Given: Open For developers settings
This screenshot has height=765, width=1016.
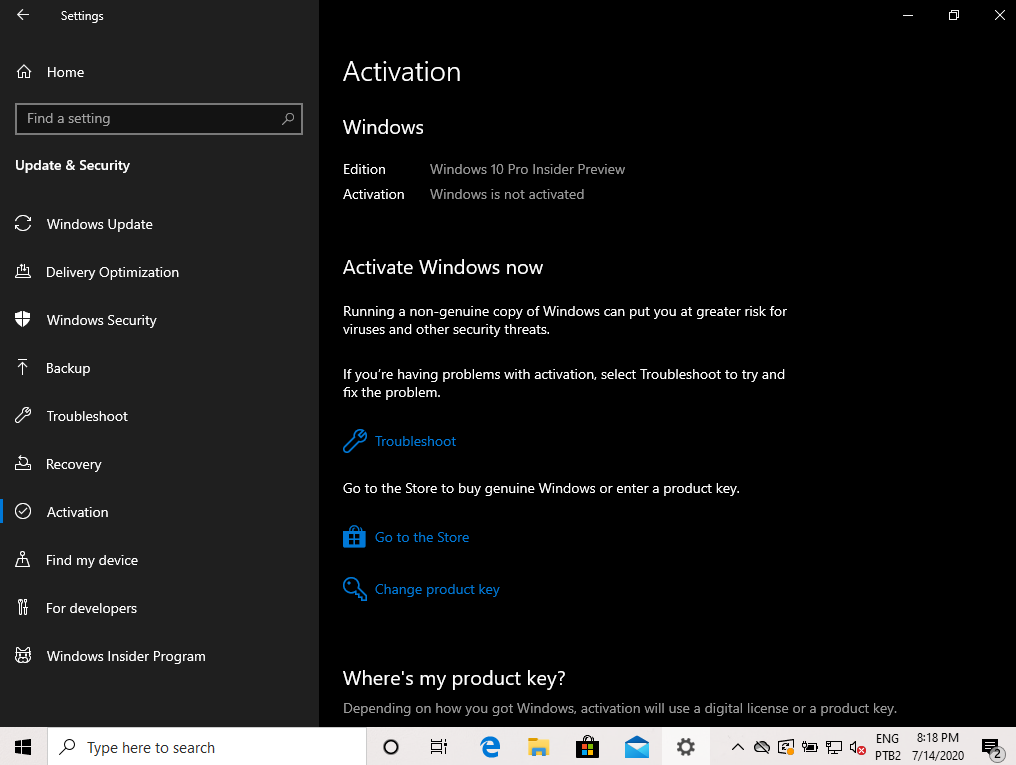Looking at the screenshot, I should (x=159, y=608).
